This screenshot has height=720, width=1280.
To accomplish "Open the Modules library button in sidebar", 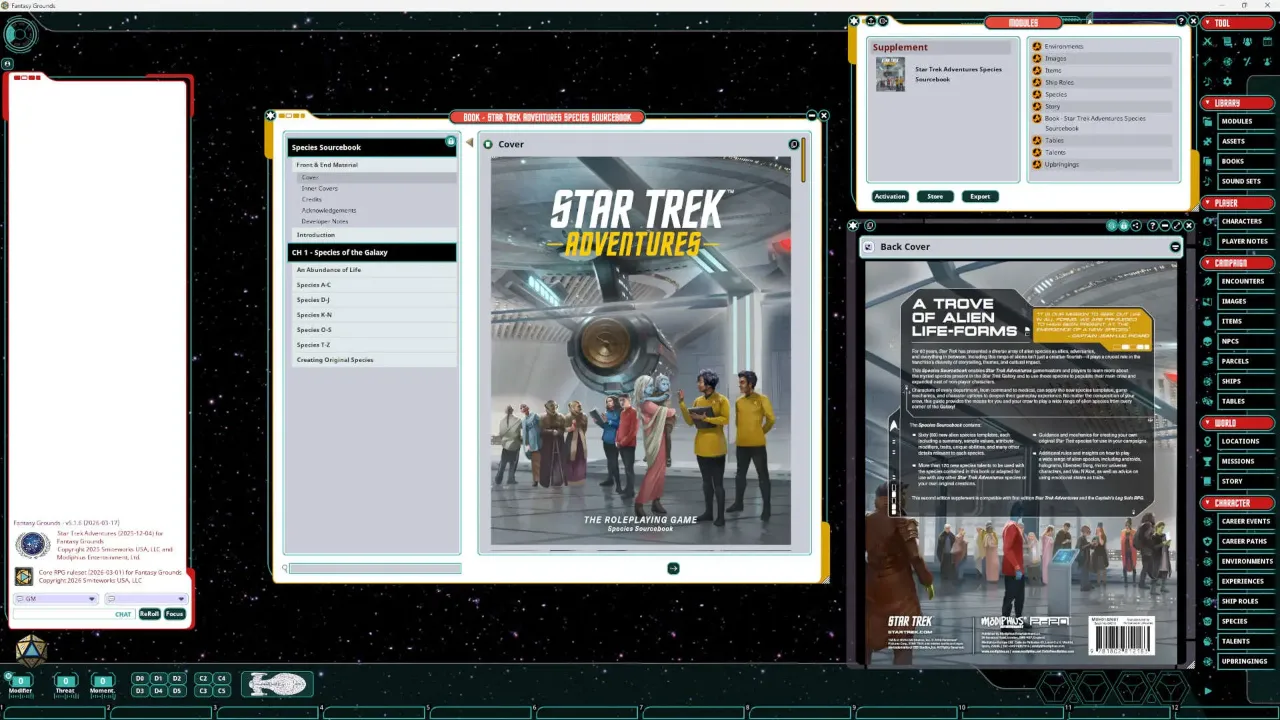I will coord(1245,121).
